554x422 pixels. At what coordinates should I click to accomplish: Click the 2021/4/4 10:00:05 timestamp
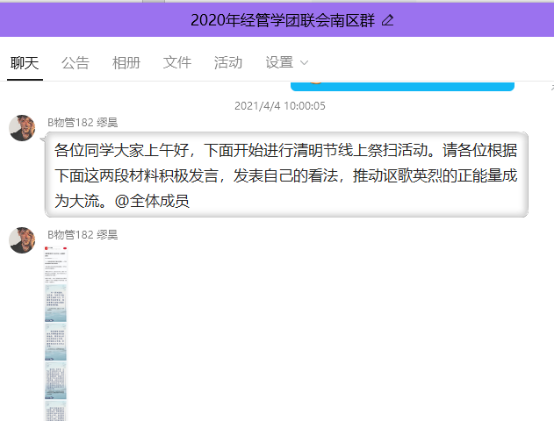point(280,106)
